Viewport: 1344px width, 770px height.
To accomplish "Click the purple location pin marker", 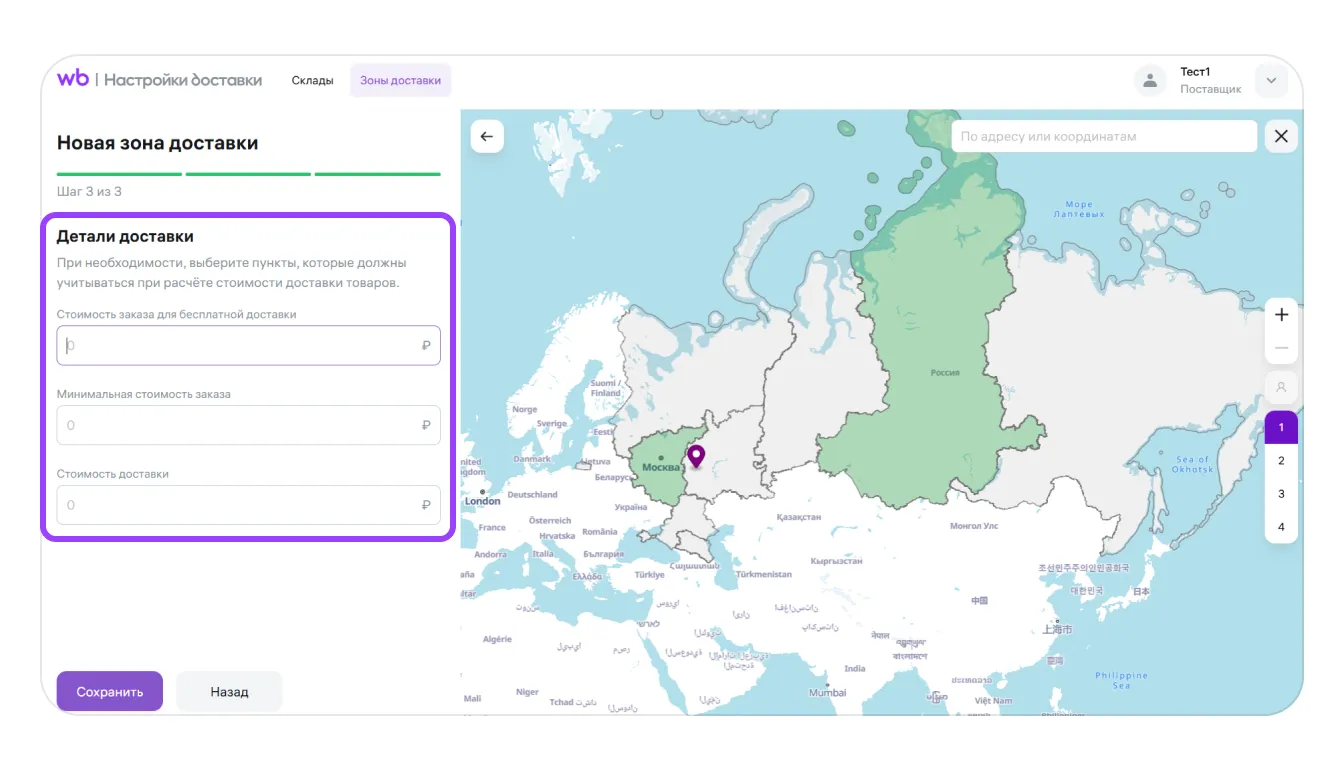I will pyautogui.click(x=696, y=456).
